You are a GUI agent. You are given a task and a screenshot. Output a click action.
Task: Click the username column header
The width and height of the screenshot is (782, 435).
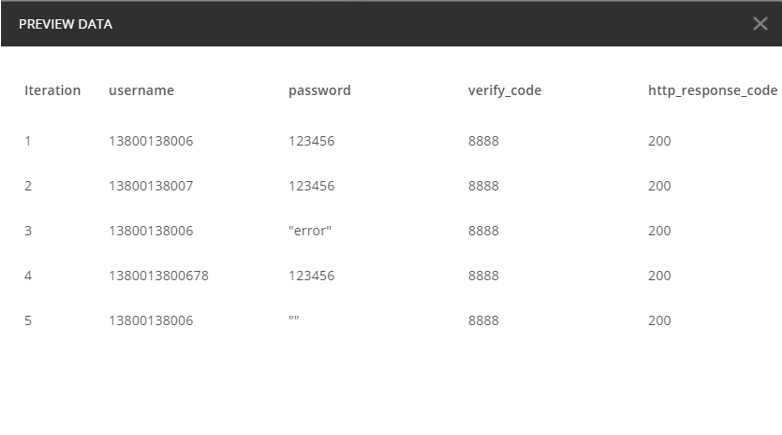coord(141,91)
